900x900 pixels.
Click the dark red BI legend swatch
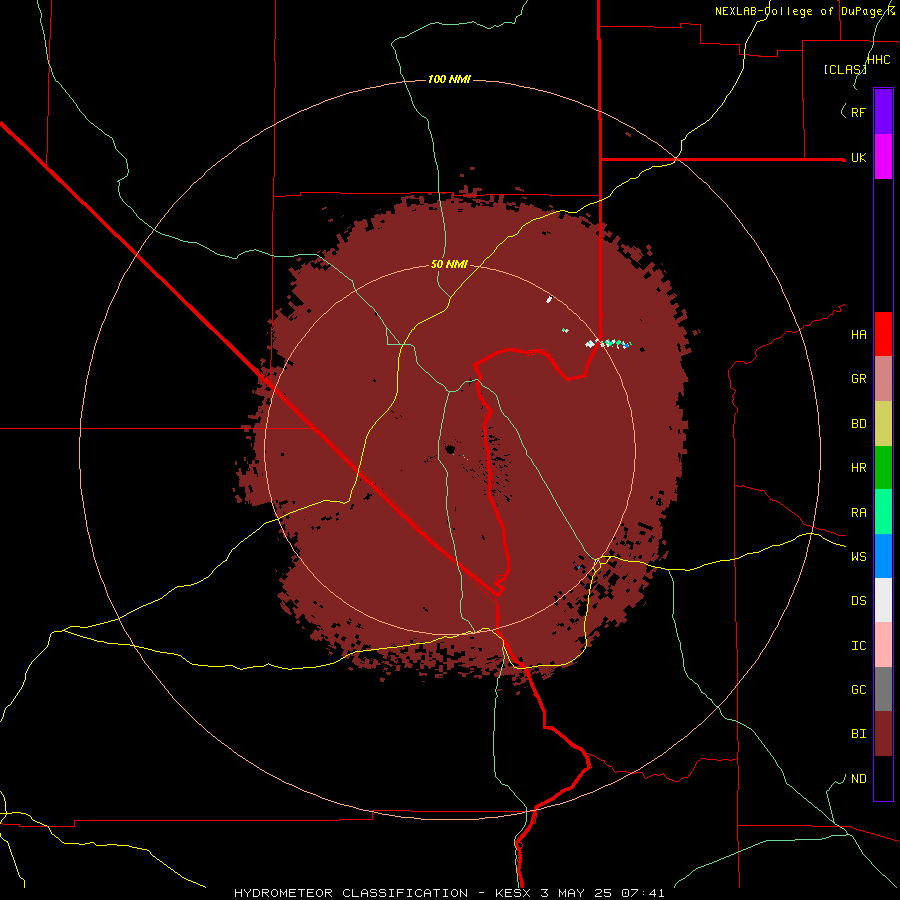coord(883,734)
